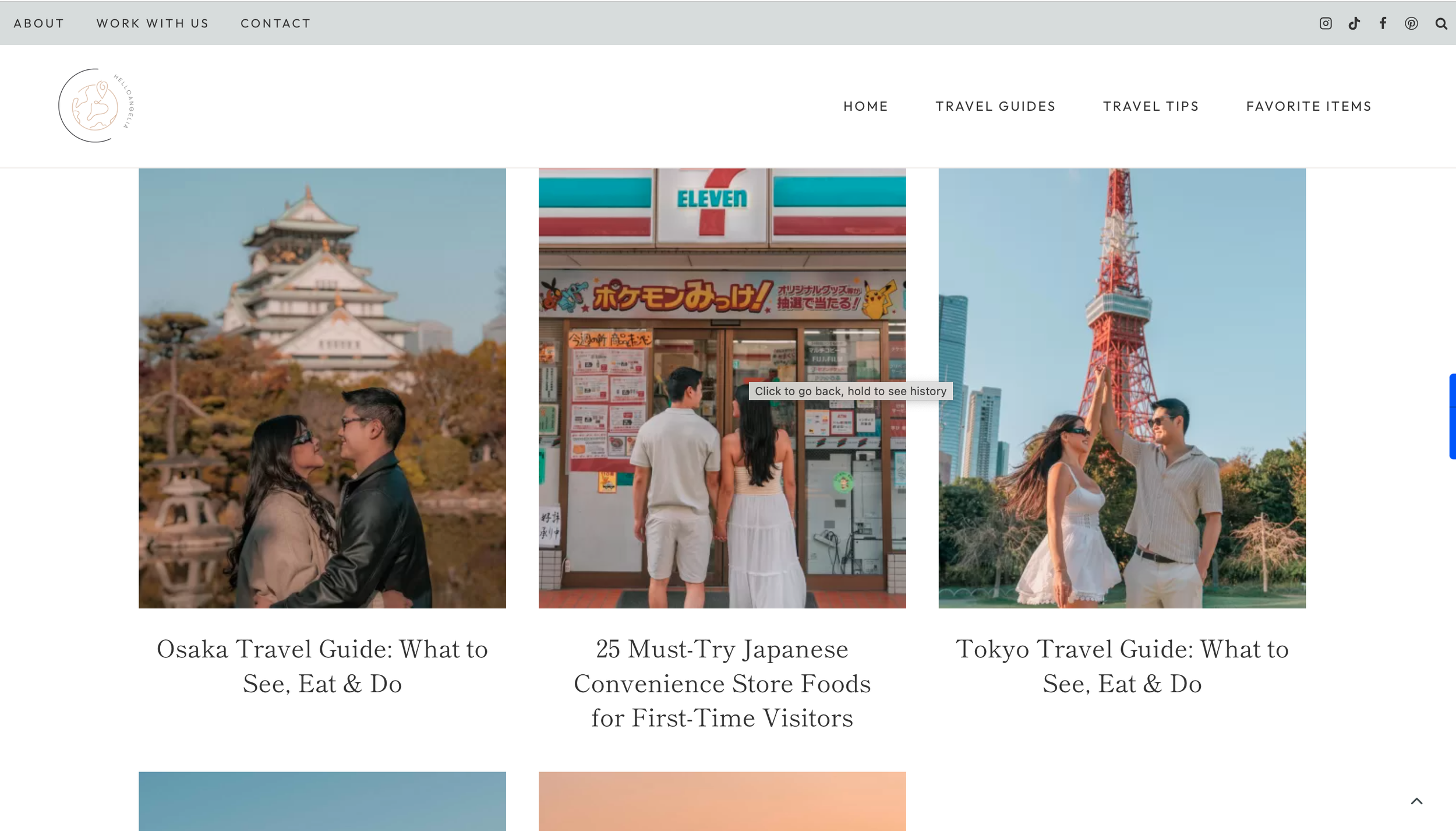Open the Work With Us page
Screen dimensions: 1456x831
point(152,23)
